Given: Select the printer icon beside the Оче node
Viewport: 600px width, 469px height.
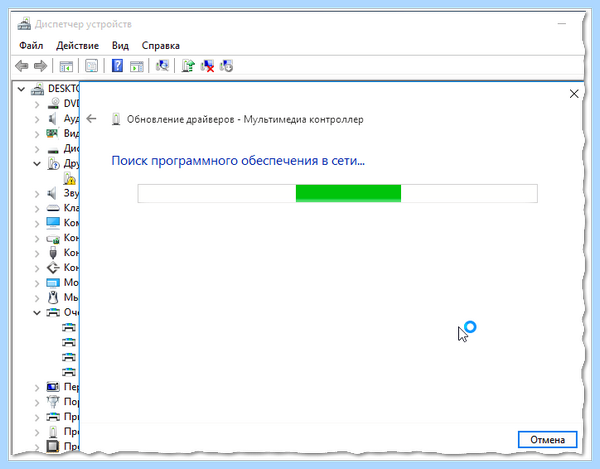Looking at the screenshot, I should 53,313.
